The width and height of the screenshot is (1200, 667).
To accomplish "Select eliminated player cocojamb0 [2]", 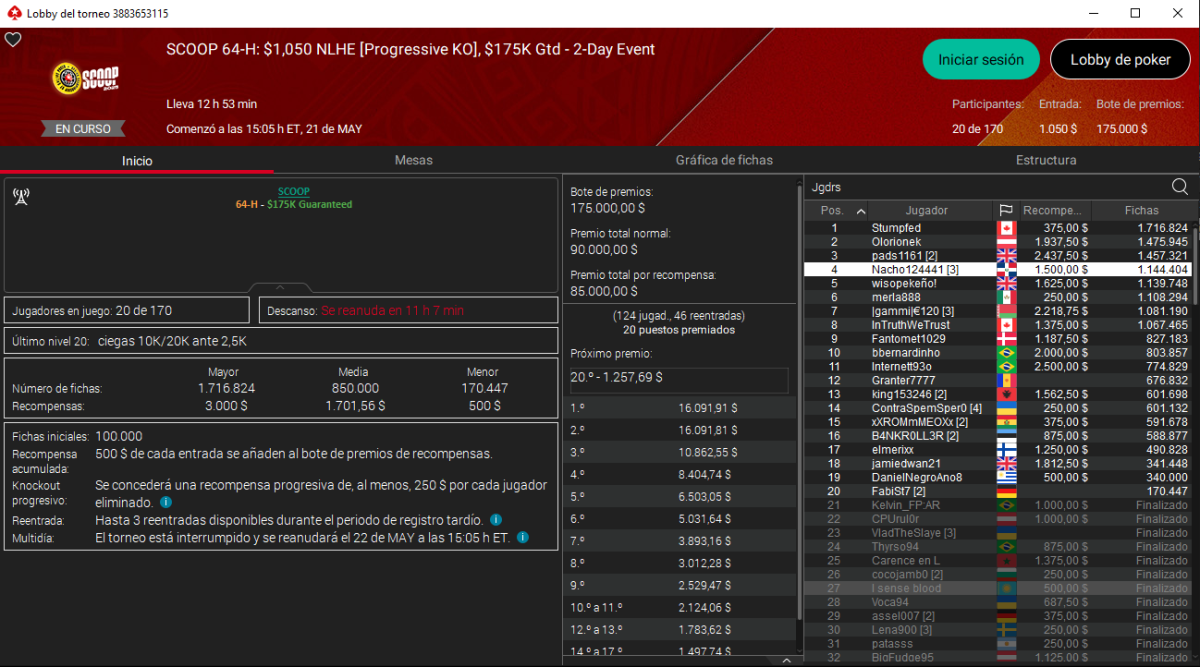I will 998,574.
